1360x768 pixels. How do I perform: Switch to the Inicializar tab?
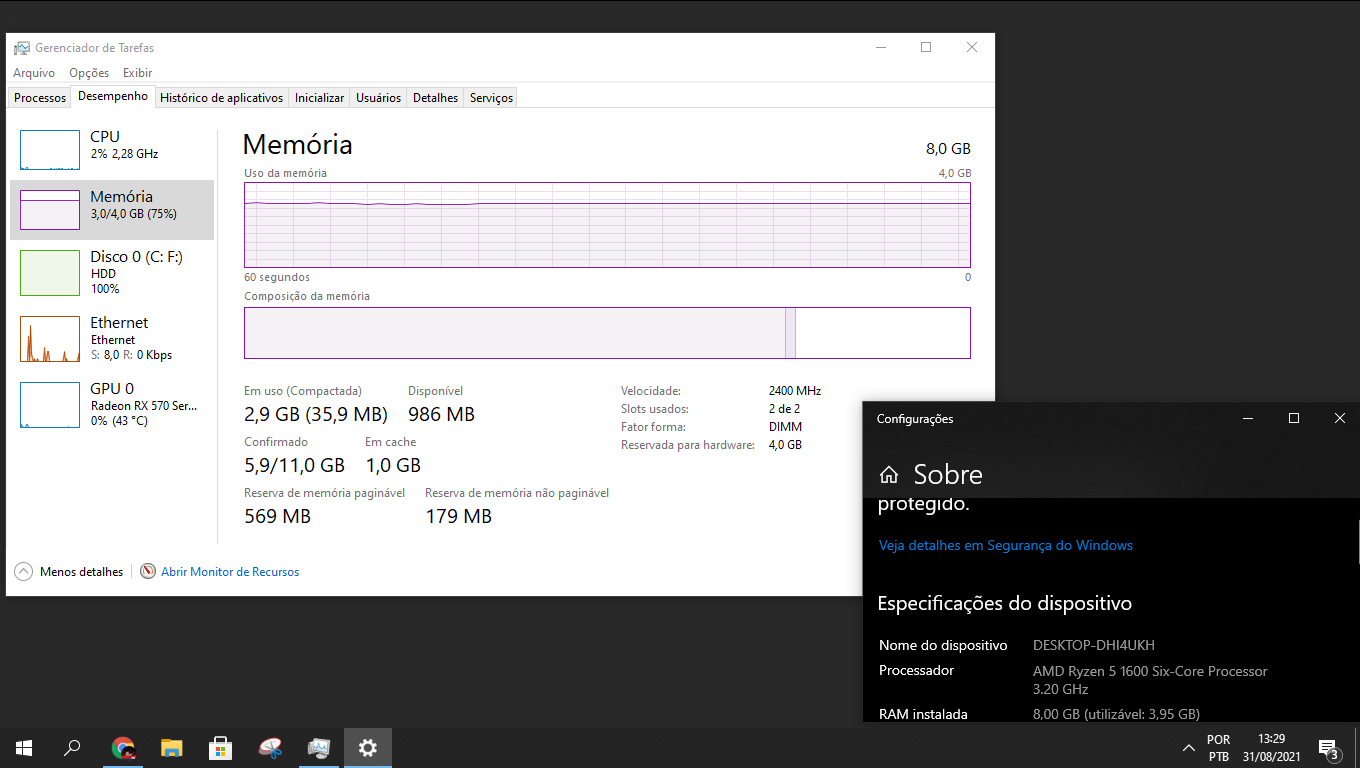click(x=320, y=98)
